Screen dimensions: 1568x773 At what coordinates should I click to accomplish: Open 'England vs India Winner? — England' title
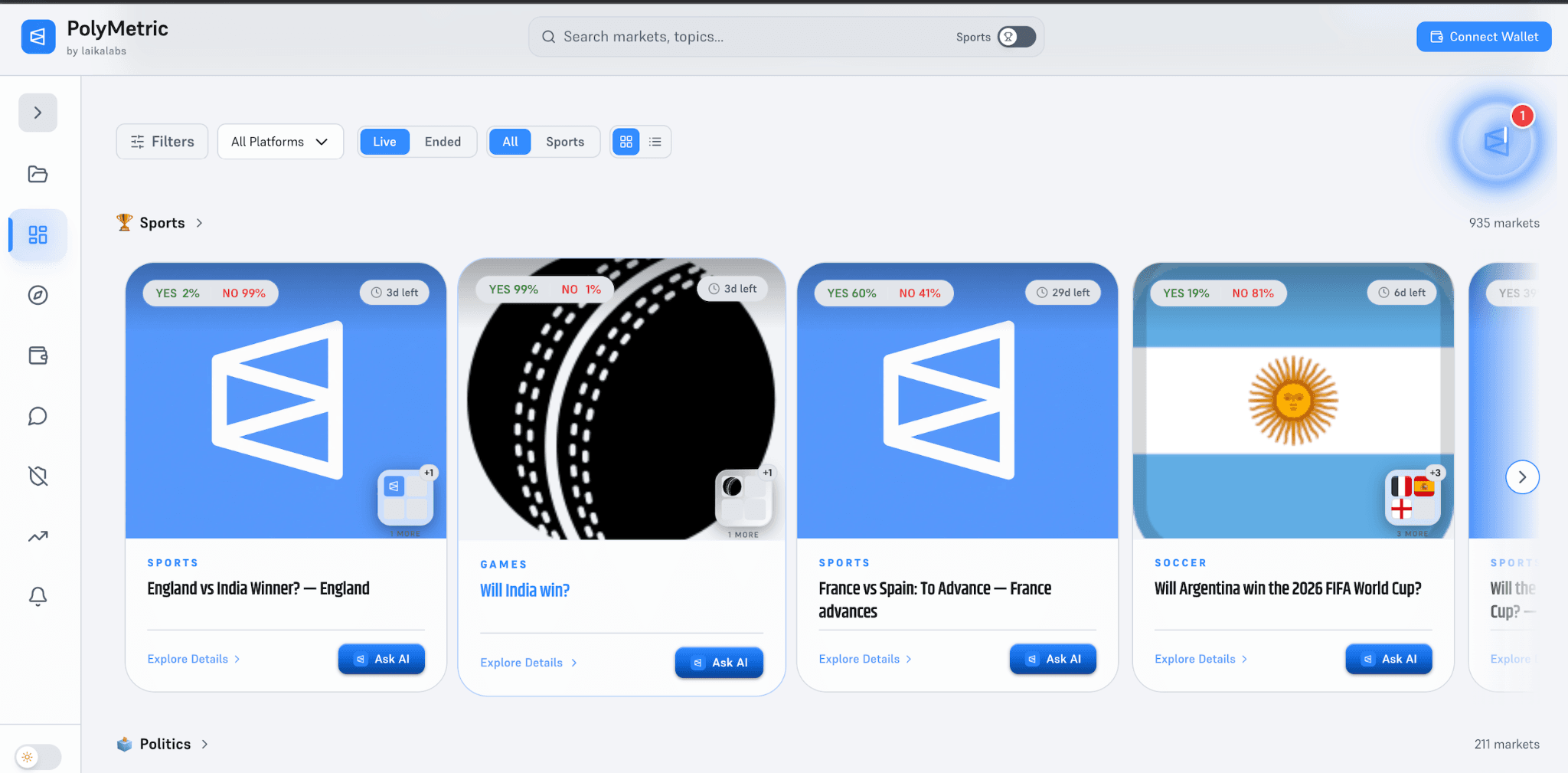[258, 588]
